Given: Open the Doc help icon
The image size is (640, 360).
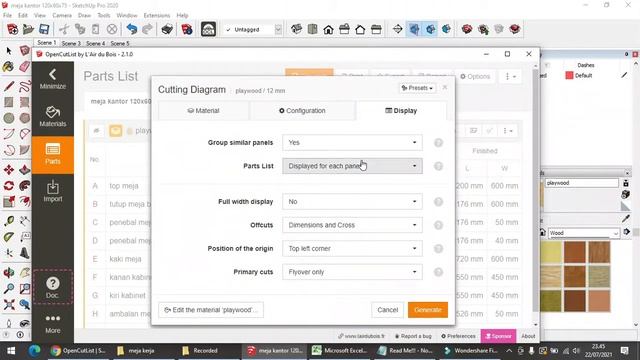Looking at the screenshot, I should [x=53, y=287].
